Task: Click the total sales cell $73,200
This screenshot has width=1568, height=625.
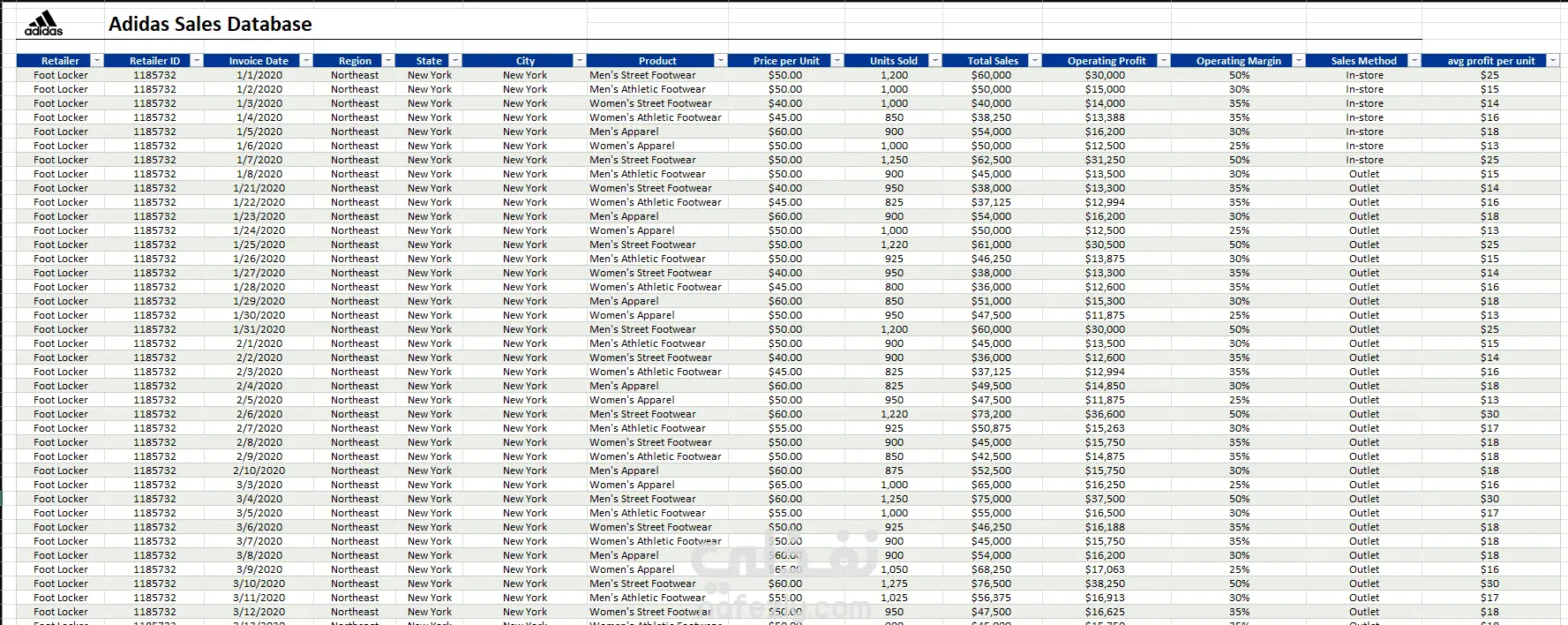Action: pyautogui.click(x=992, y=414)
